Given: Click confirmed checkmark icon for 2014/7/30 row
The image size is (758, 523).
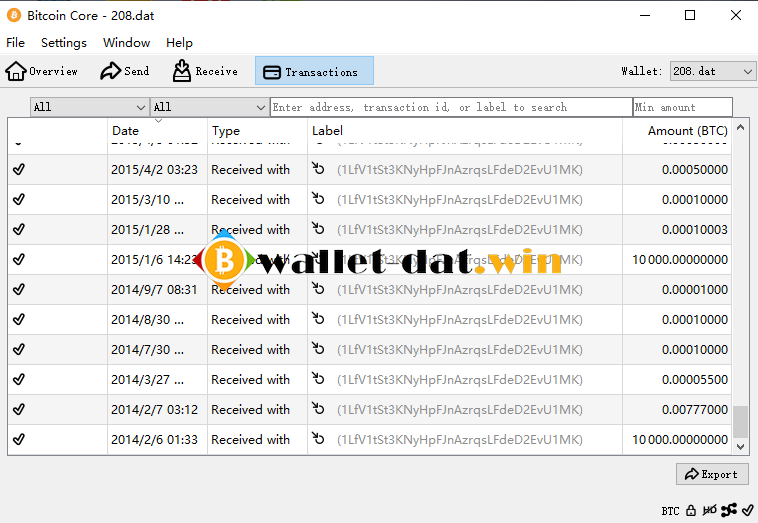Looking at the screenshot, I should coord(19,349).
